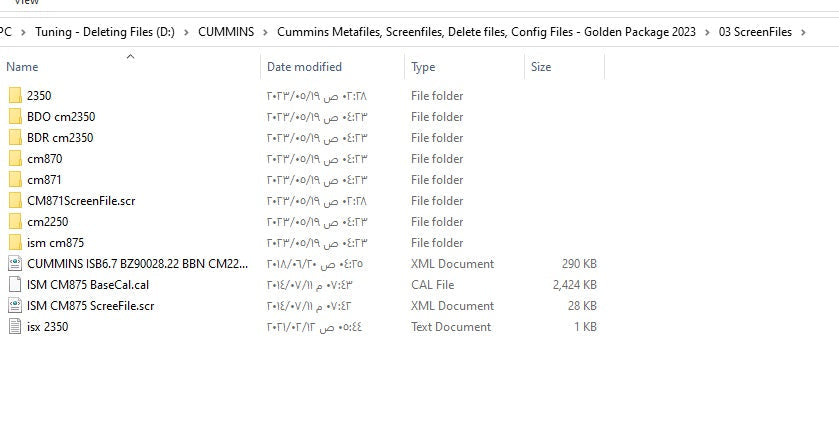Select the ISM CM875 BaseCal.cal file icon
Viewport: 839px width, 439px height.
pos(15,285)
